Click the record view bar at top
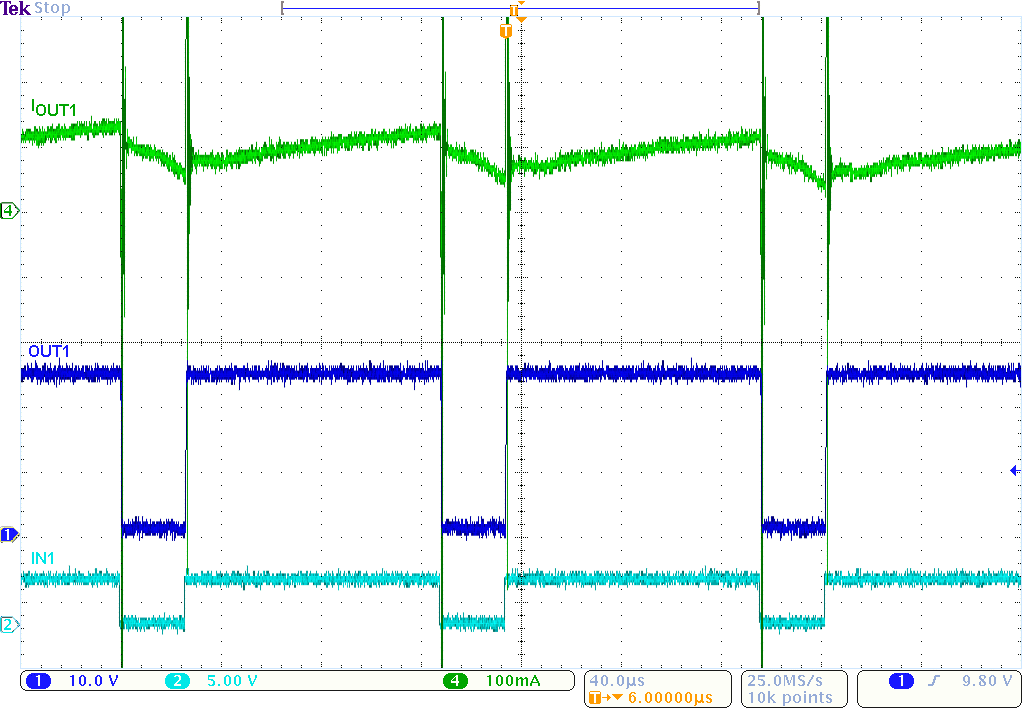 click(520, 8)
